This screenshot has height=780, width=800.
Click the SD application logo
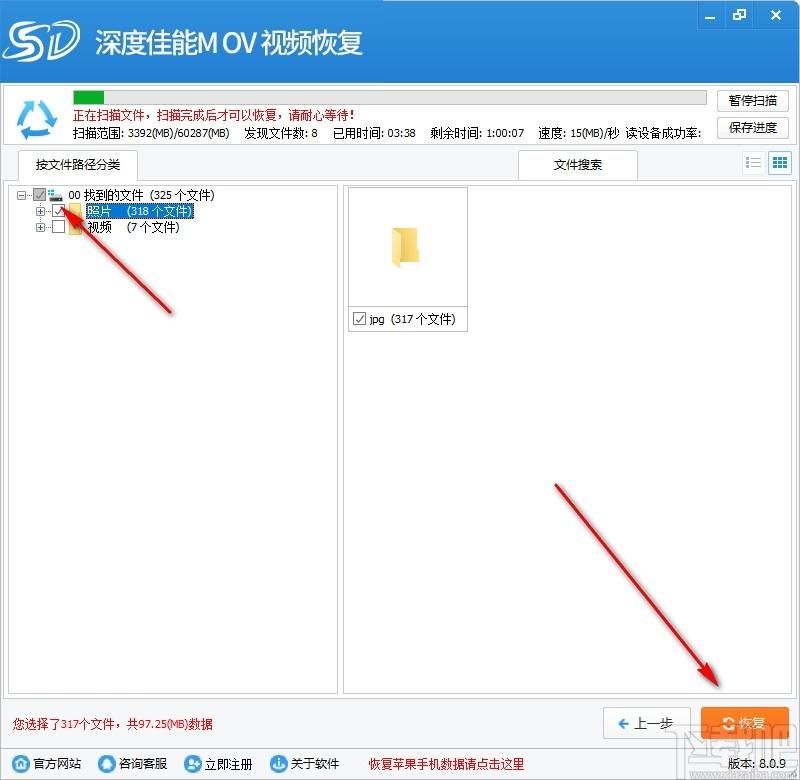(41, 41)
